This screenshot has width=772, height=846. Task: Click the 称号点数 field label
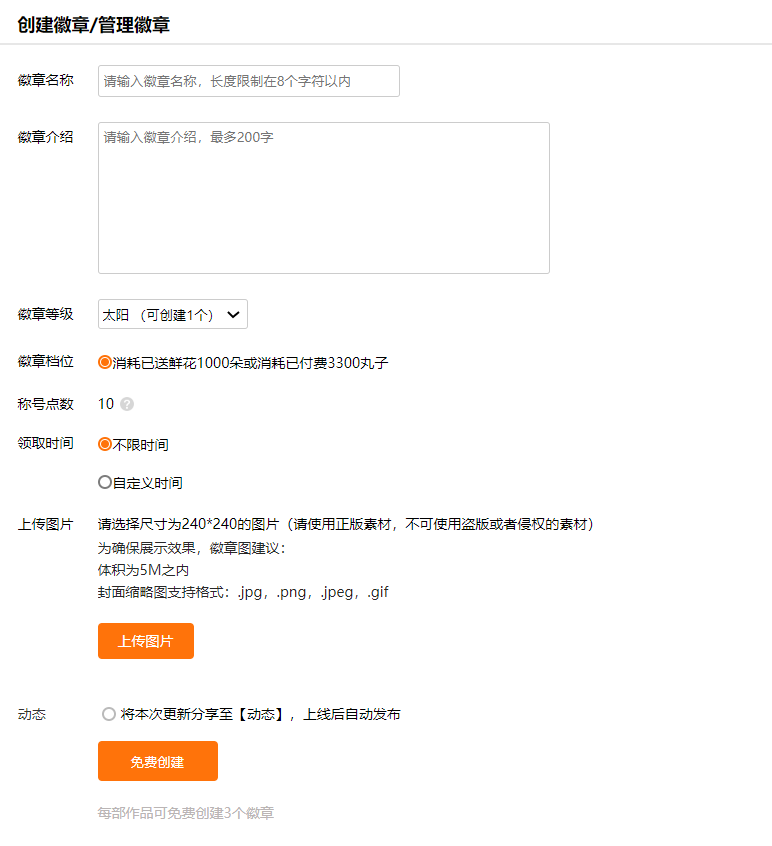[45, 404]
